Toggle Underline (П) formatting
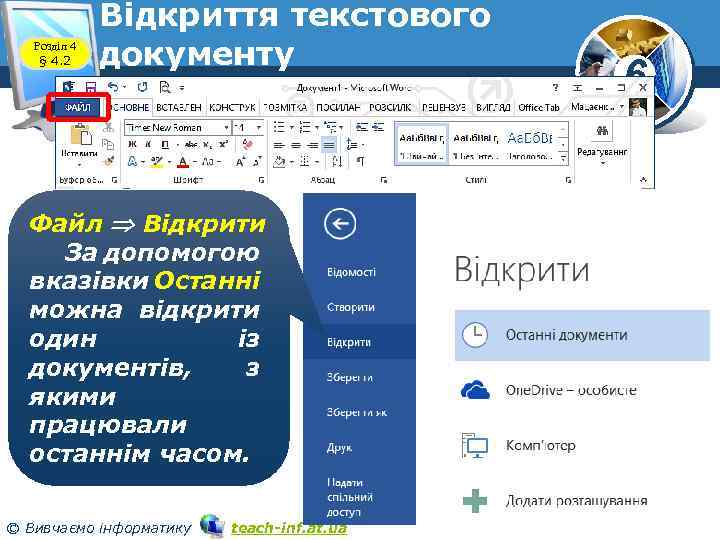 [165, 145]
